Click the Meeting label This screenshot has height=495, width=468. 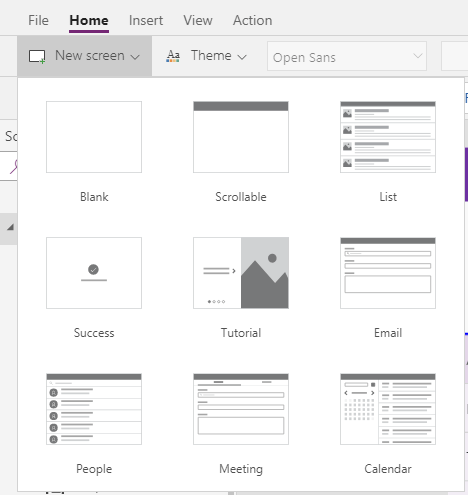[x=241, y=469]
